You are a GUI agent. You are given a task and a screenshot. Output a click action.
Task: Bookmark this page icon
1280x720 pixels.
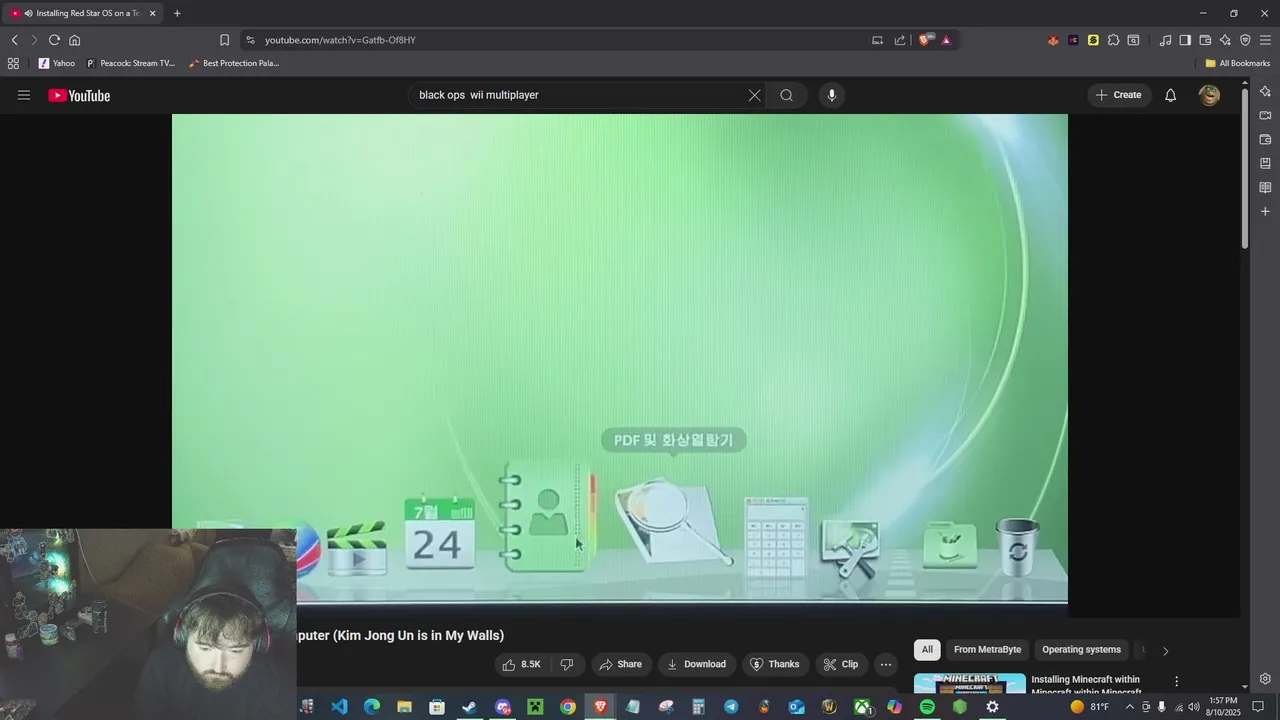point(224,40)
